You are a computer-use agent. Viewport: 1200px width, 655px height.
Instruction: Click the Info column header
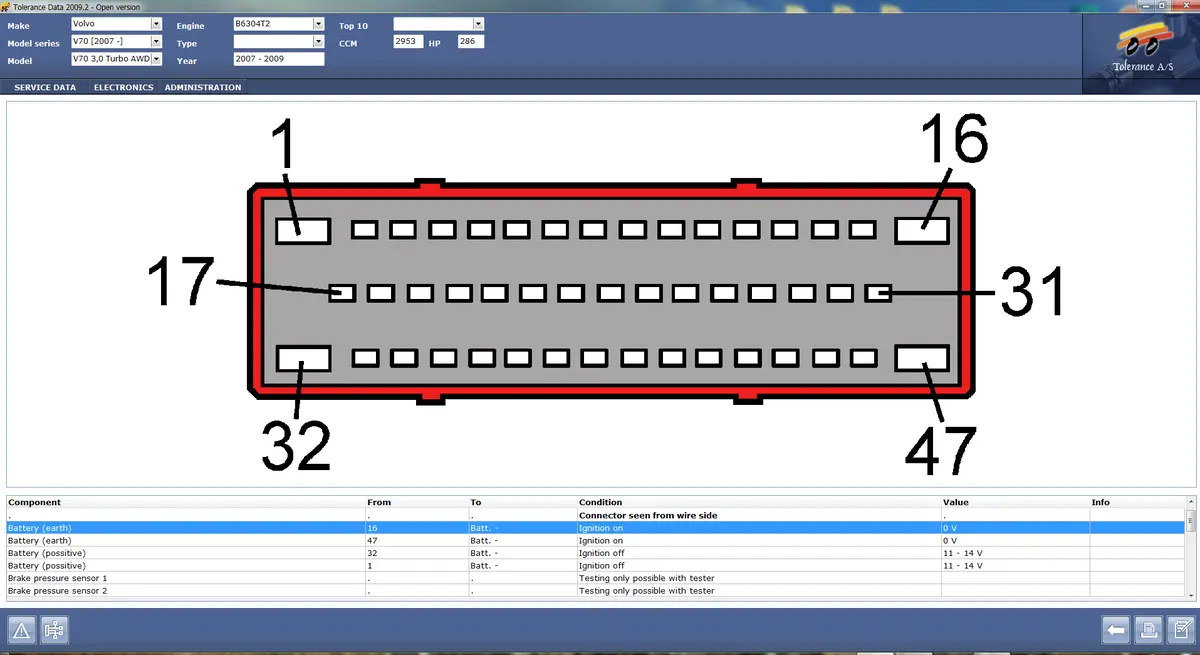tap(1137, 502)
